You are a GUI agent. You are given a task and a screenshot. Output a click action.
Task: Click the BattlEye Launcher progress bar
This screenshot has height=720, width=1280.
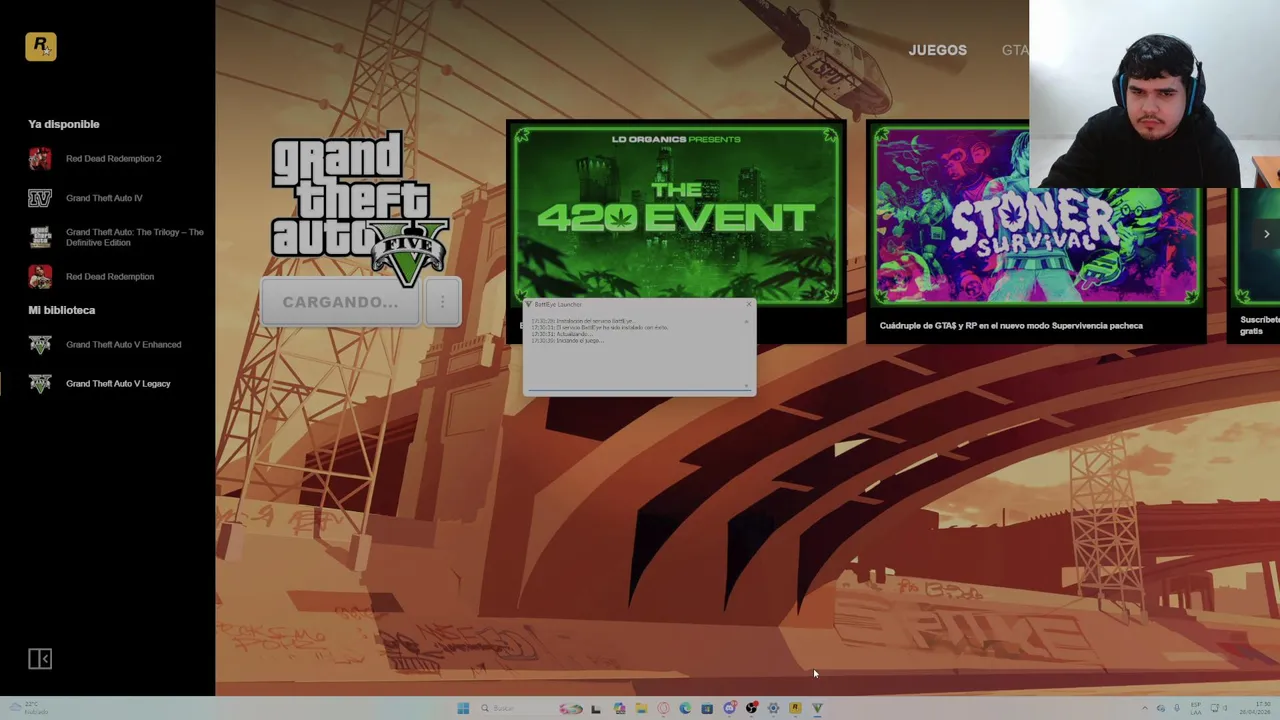[x=639, y=388]
